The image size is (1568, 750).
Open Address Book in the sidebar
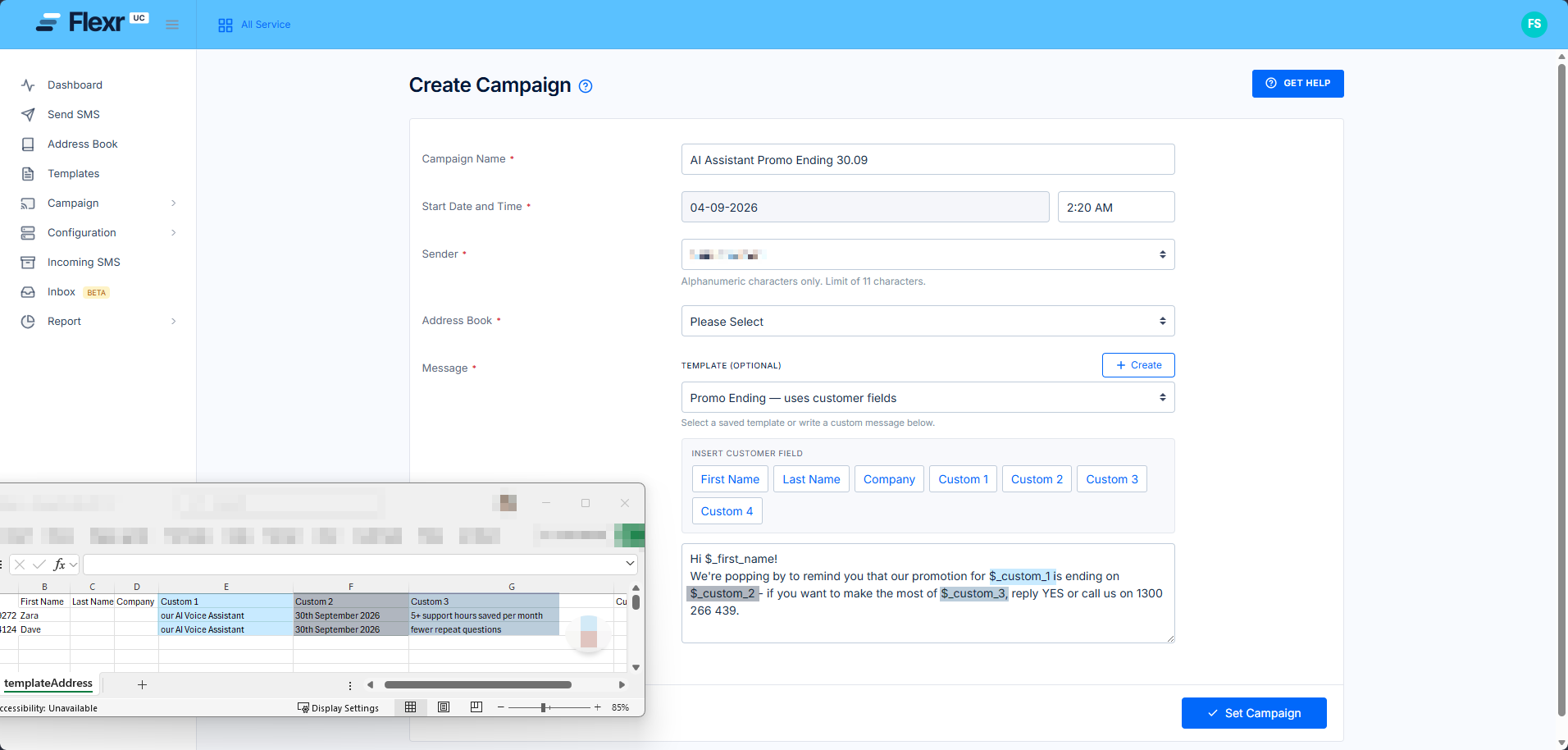[82, 144]
